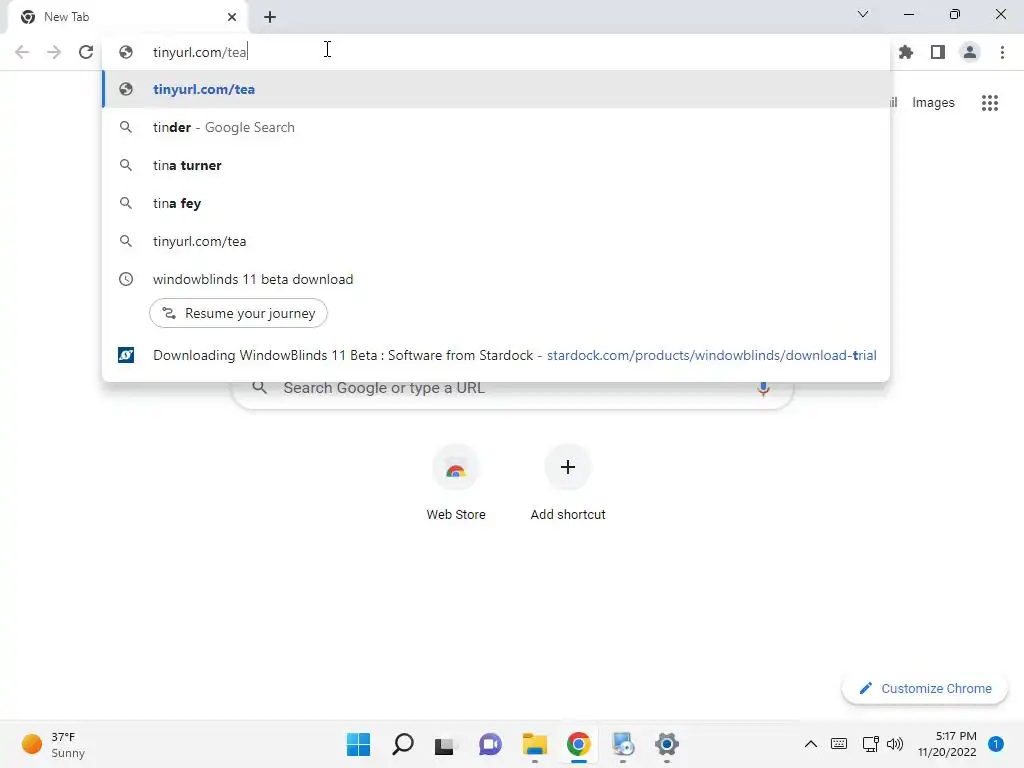Open Chrome's three-dot menu
1024x768 pixels.
pyautogui.click(x=1002, y=52)
